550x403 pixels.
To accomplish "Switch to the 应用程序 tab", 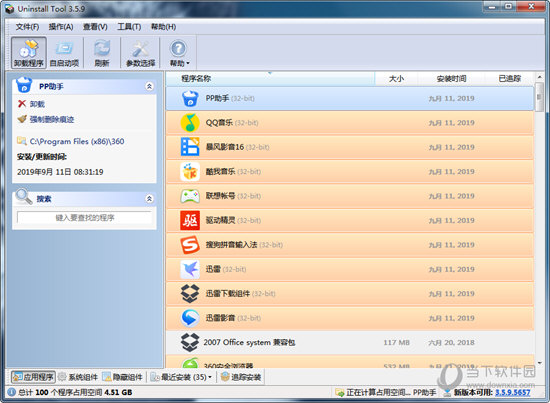I will 33,377.
